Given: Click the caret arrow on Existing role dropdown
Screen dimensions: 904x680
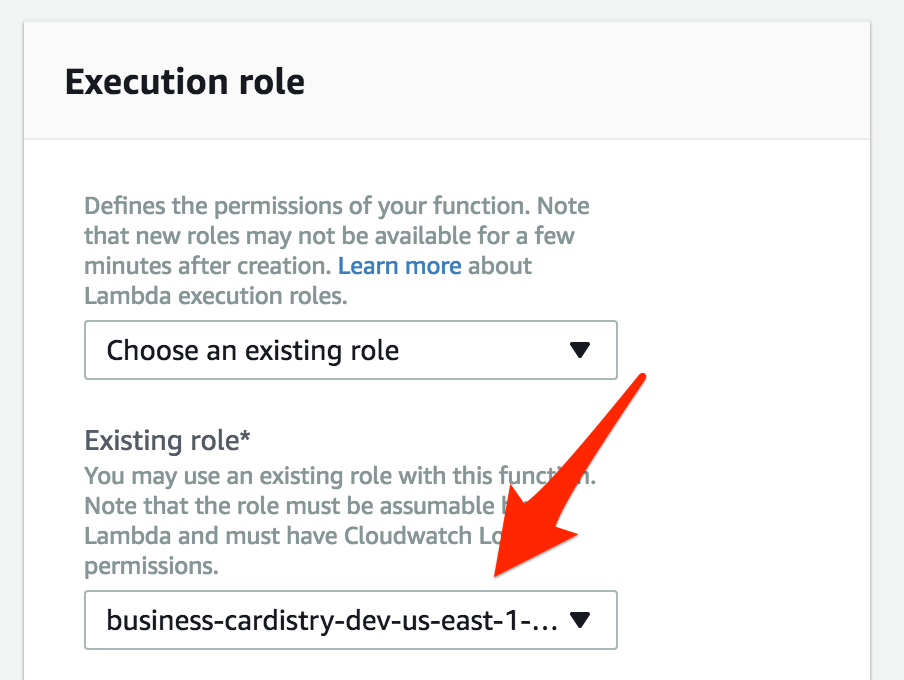Looking at the screenshot, I should (580, 621).
